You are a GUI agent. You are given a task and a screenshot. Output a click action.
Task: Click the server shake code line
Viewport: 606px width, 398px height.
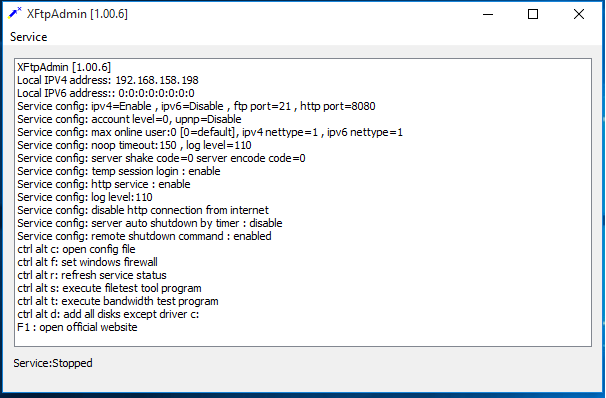tap(161, 158)
